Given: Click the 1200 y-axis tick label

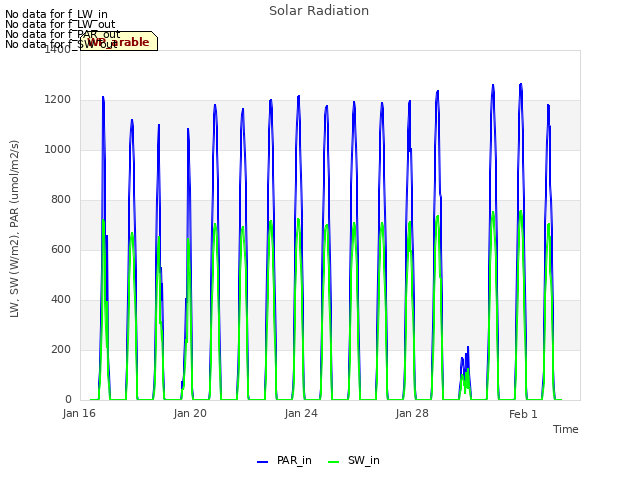Looking at the screenshot, I should pos(58,100).
